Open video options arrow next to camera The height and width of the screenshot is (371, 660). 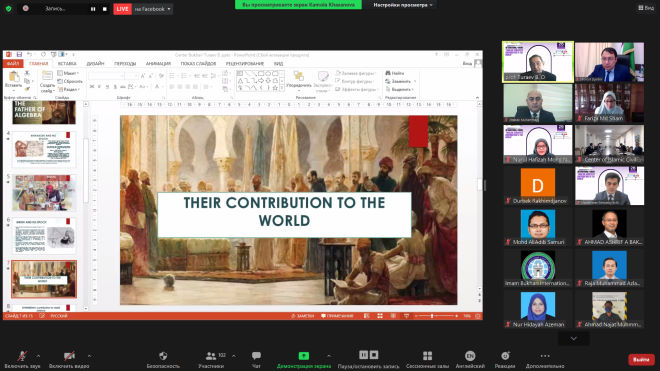pyautogui.click(x=89, y=356)
